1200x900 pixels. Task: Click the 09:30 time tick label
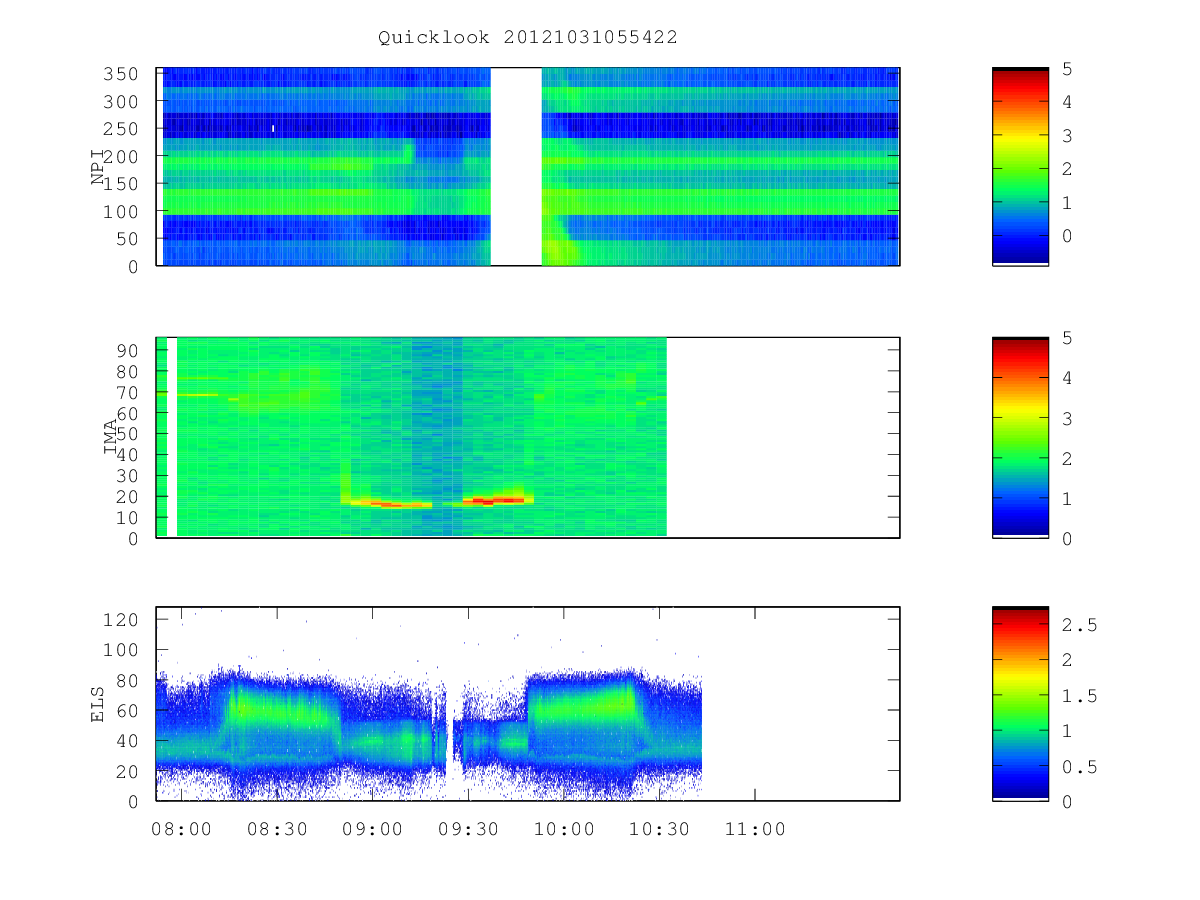pyautogui.click(x=467, y=829)
